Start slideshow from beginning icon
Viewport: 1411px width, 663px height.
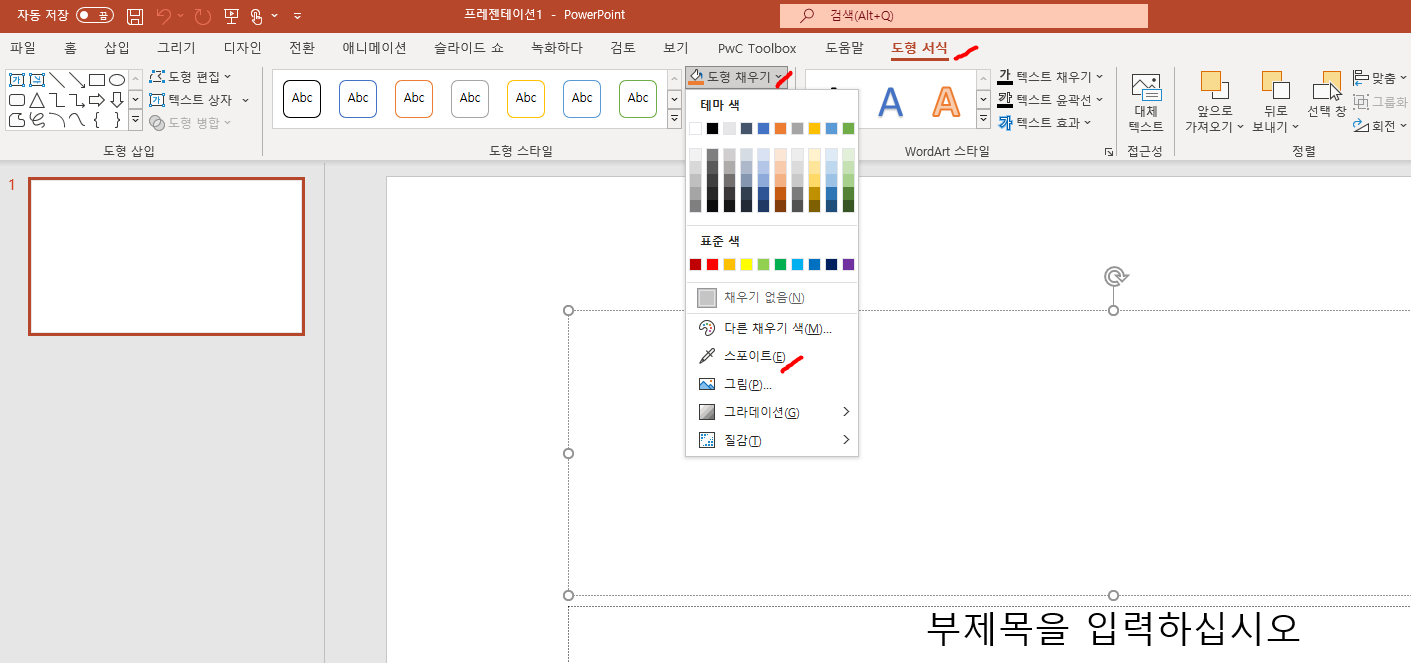pos(232,16)
